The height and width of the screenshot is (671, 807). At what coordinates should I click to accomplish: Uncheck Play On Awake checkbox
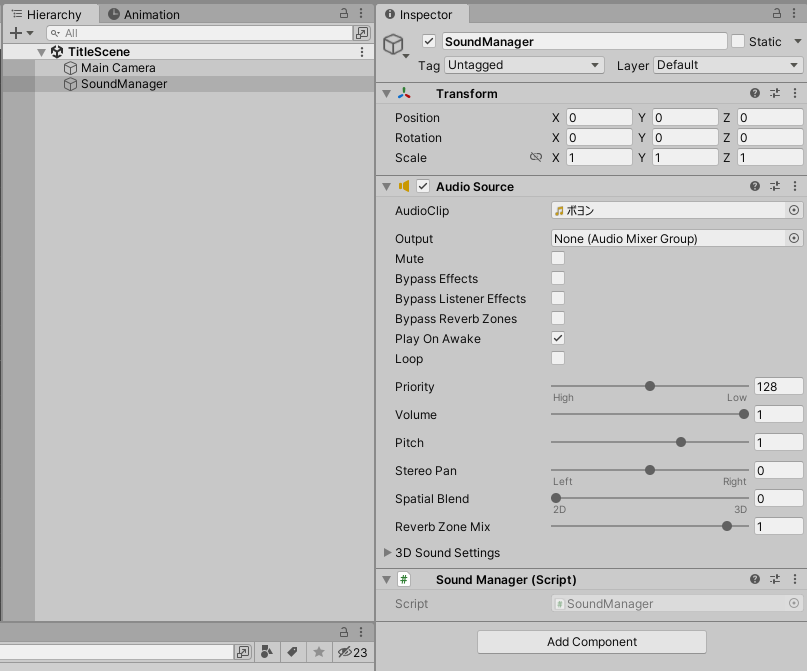point(557,338)
